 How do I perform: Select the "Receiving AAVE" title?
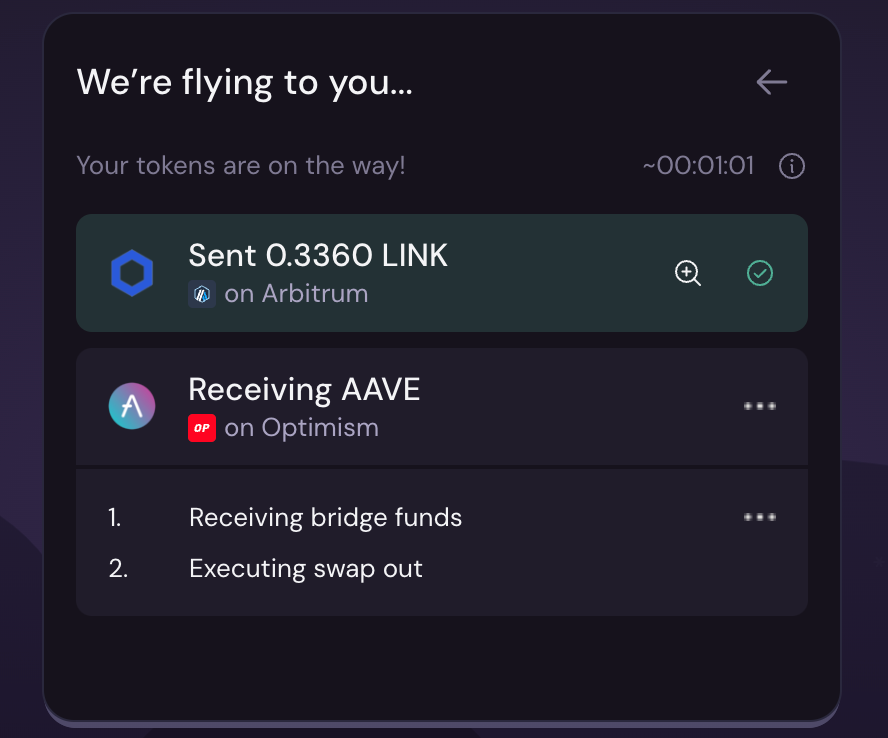[x=304, y=389]
